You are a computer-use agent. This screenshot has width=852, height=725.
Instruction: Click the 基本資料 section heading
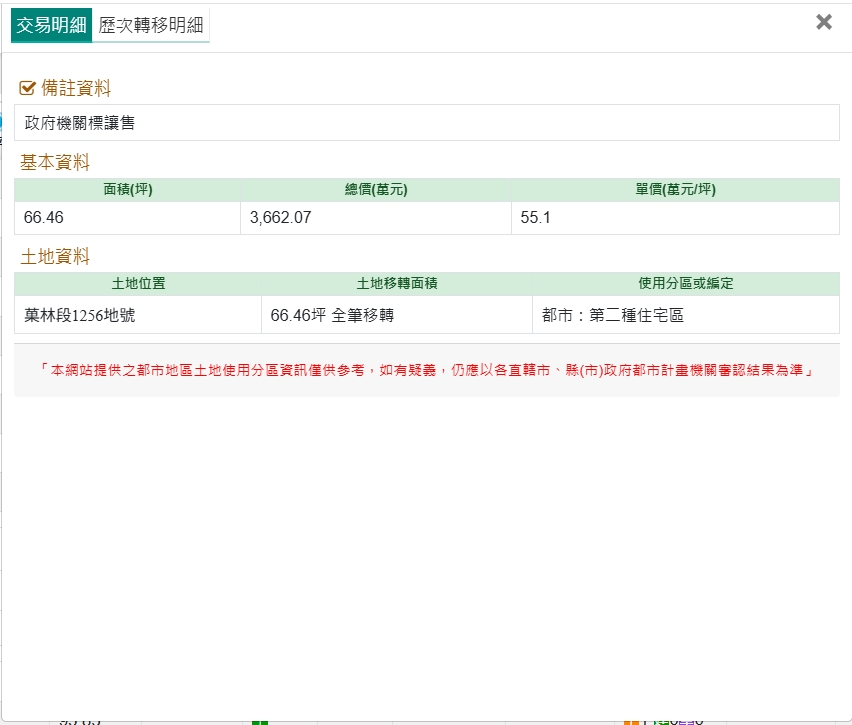click(x=55, y=162)
